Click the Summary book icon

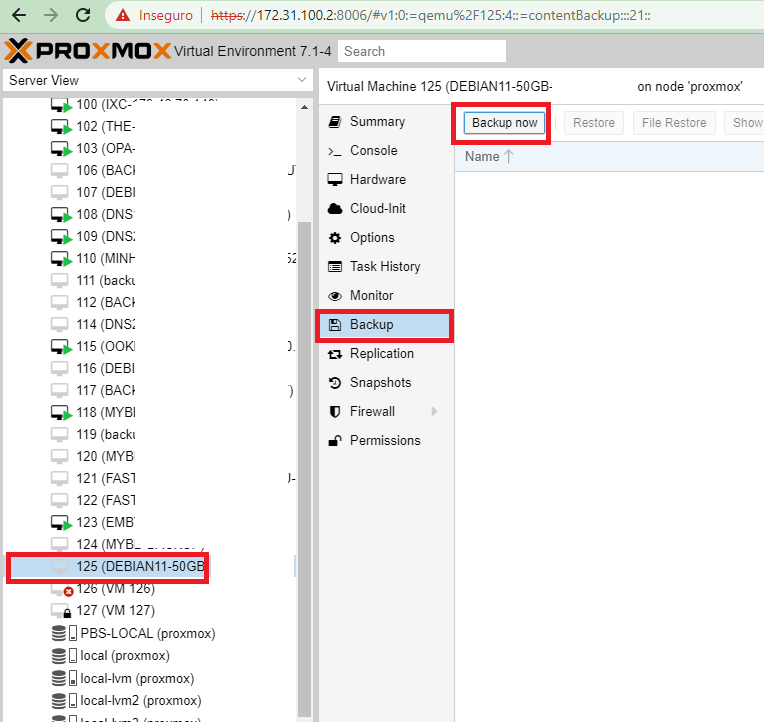click(335, 122)
